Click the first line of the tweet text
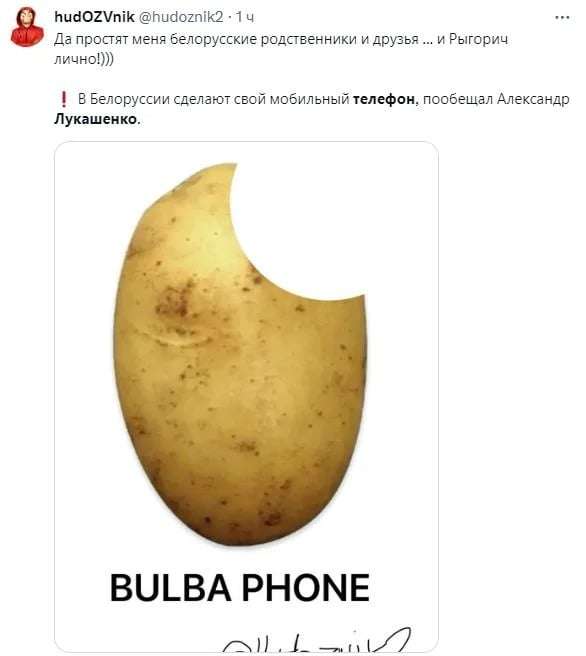The height and width of the screenshot is (656, 586). tap(281, 39)
